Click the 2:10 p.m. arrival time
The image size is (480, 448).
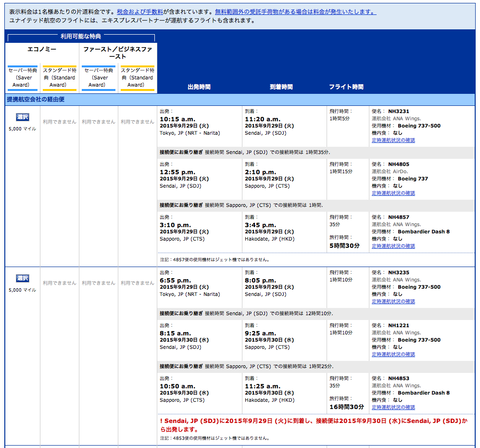pos(261,172)
